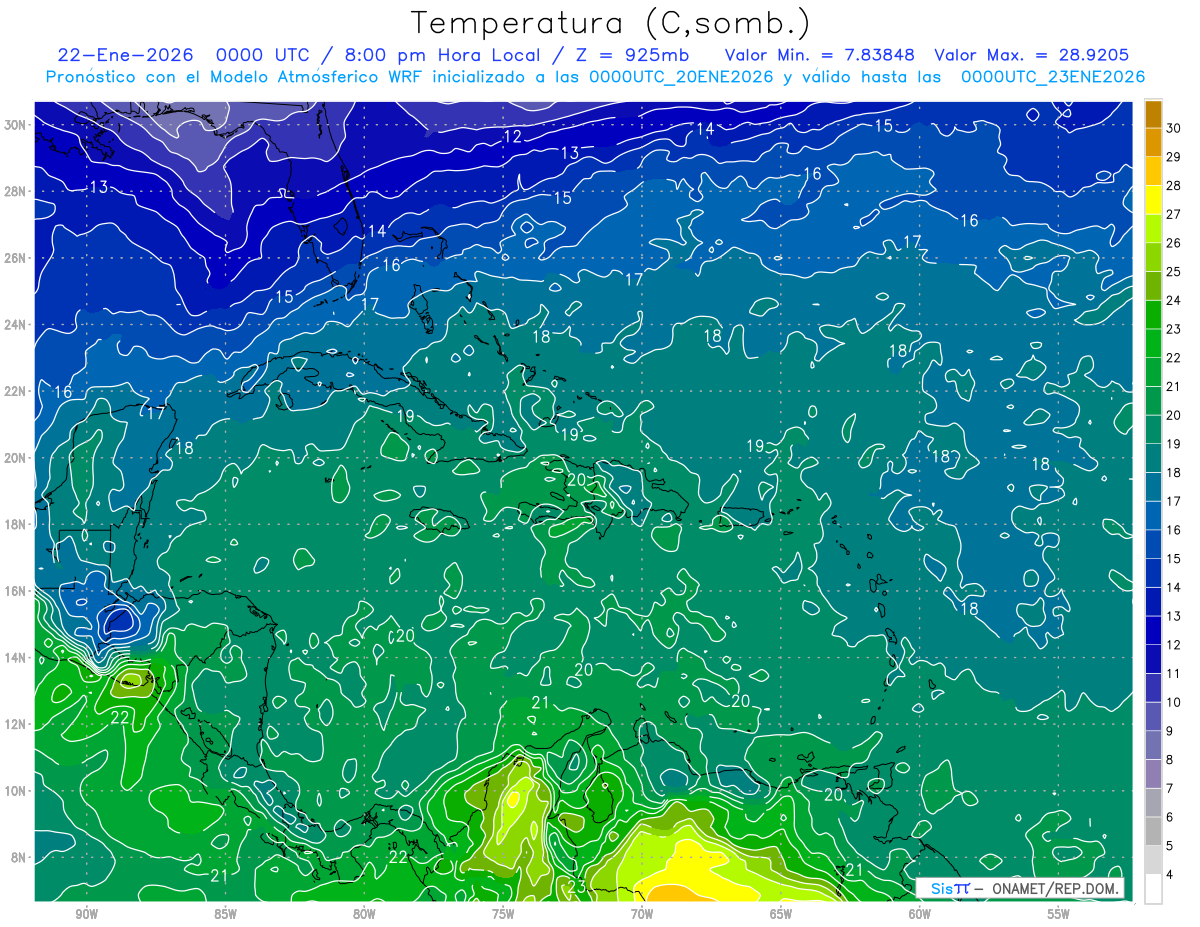Click the bright yellow swatch in the color legend
The width and height of the screenshot is (1200, 927).
1153,199
